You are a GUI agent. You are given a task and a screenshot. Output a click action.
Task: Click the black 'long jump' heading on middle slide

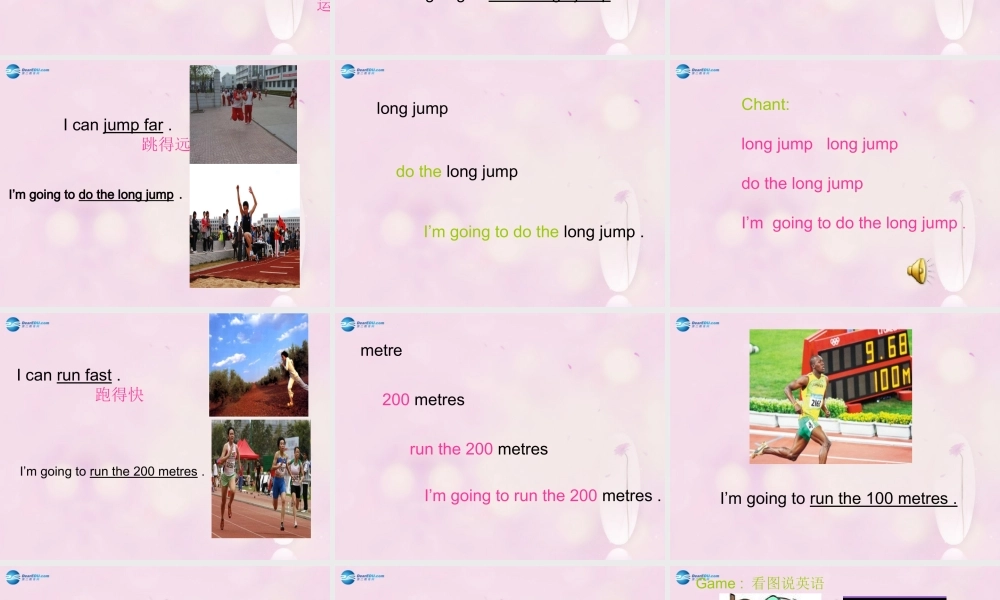[x=412, y=109]
